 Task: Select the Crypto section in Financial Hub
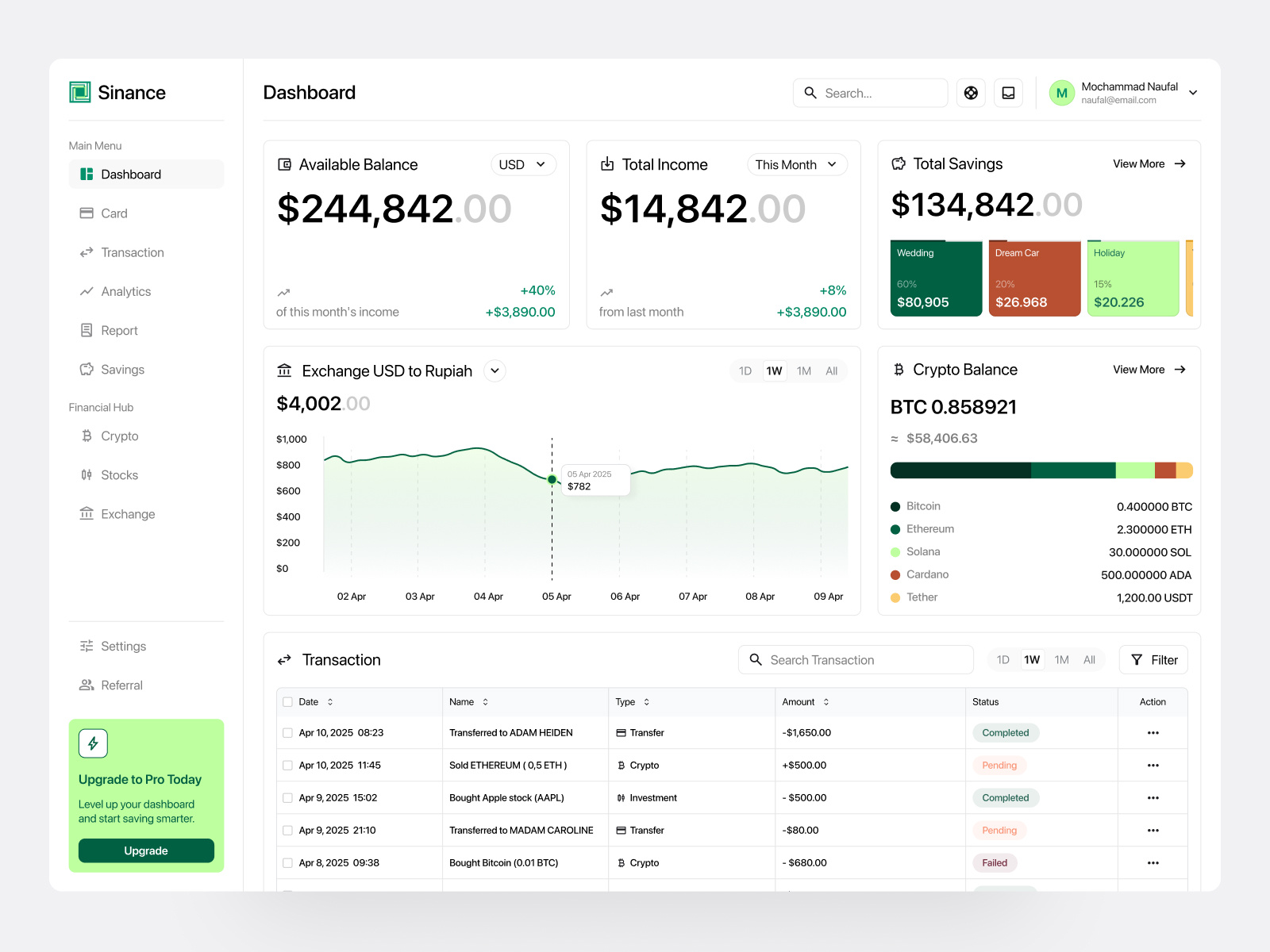click(x=120, y=436)
